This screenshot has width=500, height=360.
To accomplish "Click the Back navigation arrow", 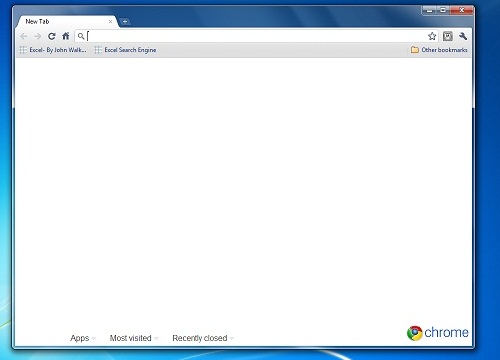I will click(x=24, y=36).
